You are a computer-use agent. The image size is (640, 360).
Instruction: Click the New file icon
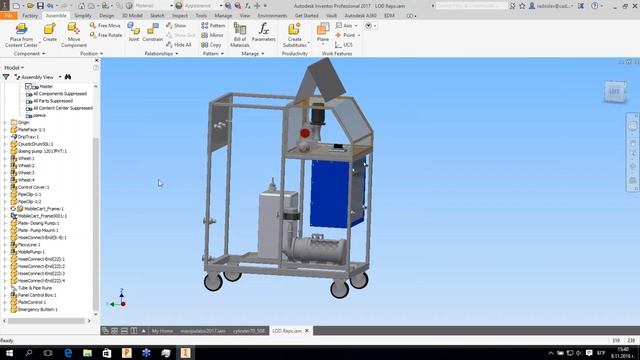coord(16,6)
